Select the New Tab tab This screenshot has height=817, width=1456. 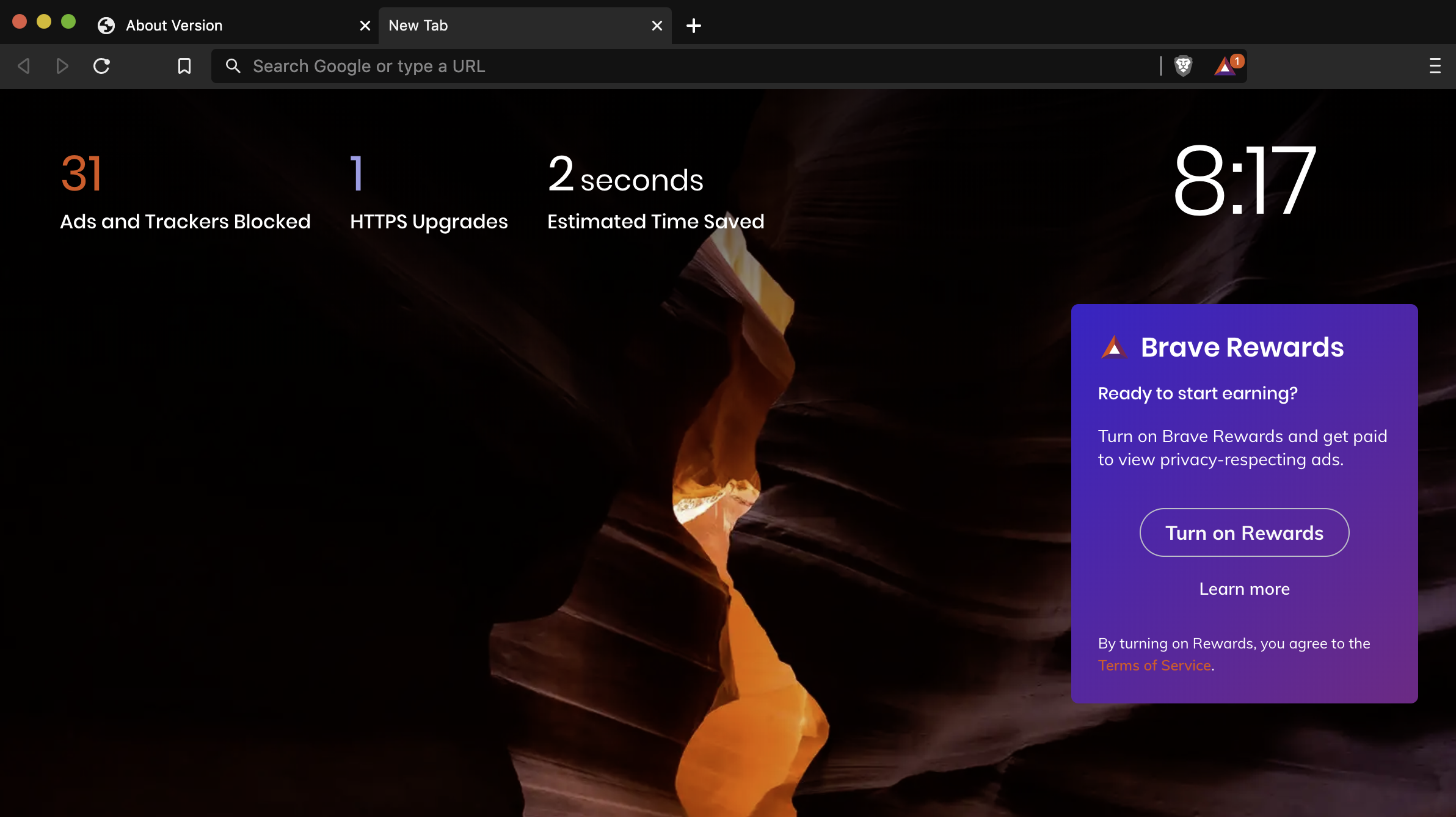point(418,26)
